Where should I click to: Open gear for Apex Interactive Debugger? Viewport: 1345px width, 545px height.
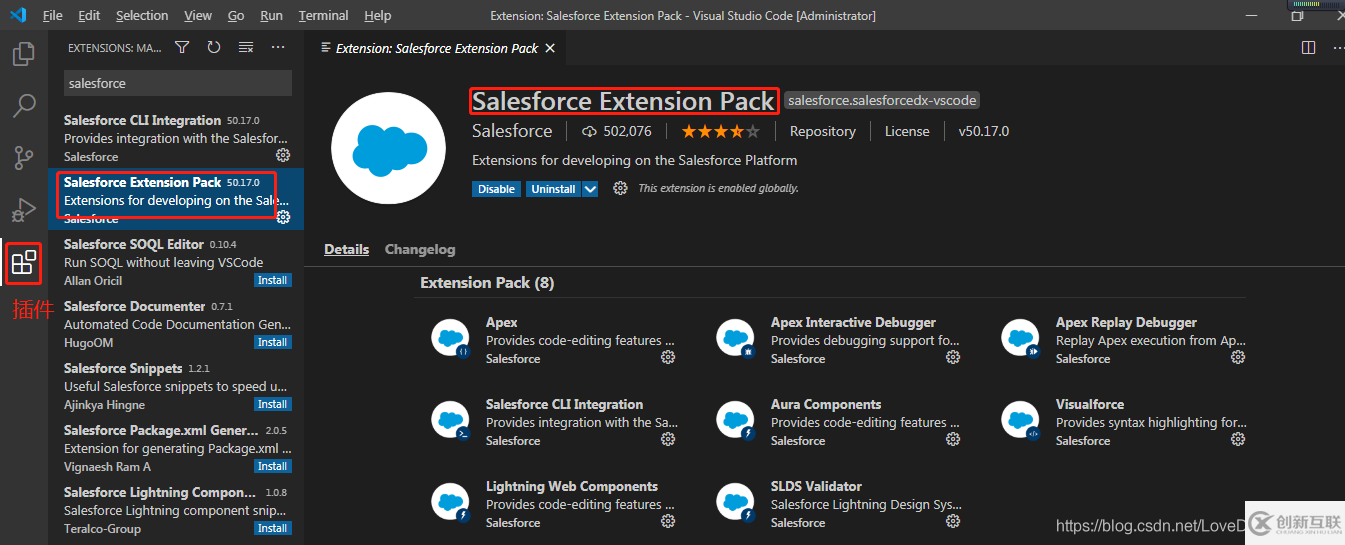(x=953, y=357)
